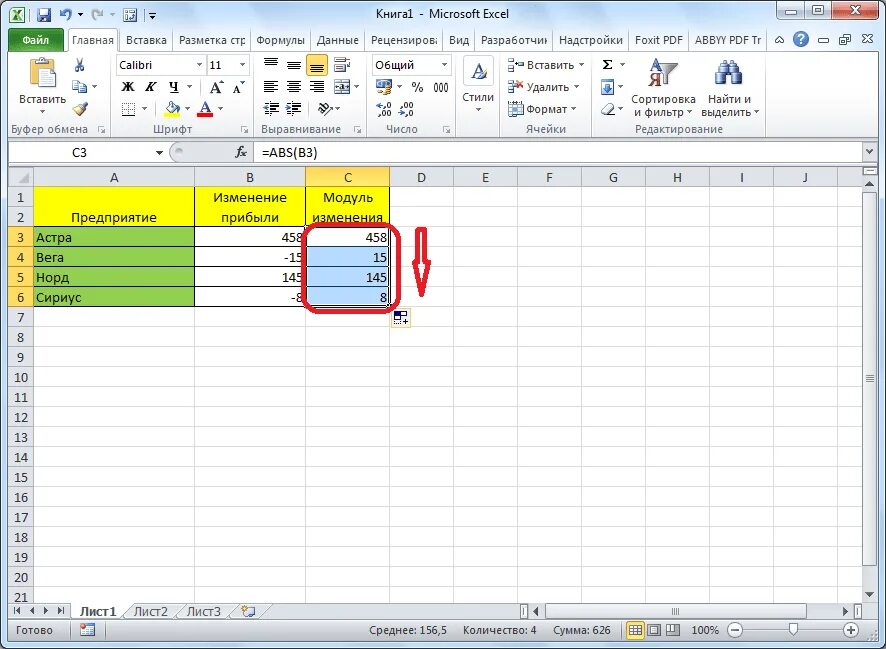
Task: Toggle bold formatting (Ж)
Action: coord(128,87)
